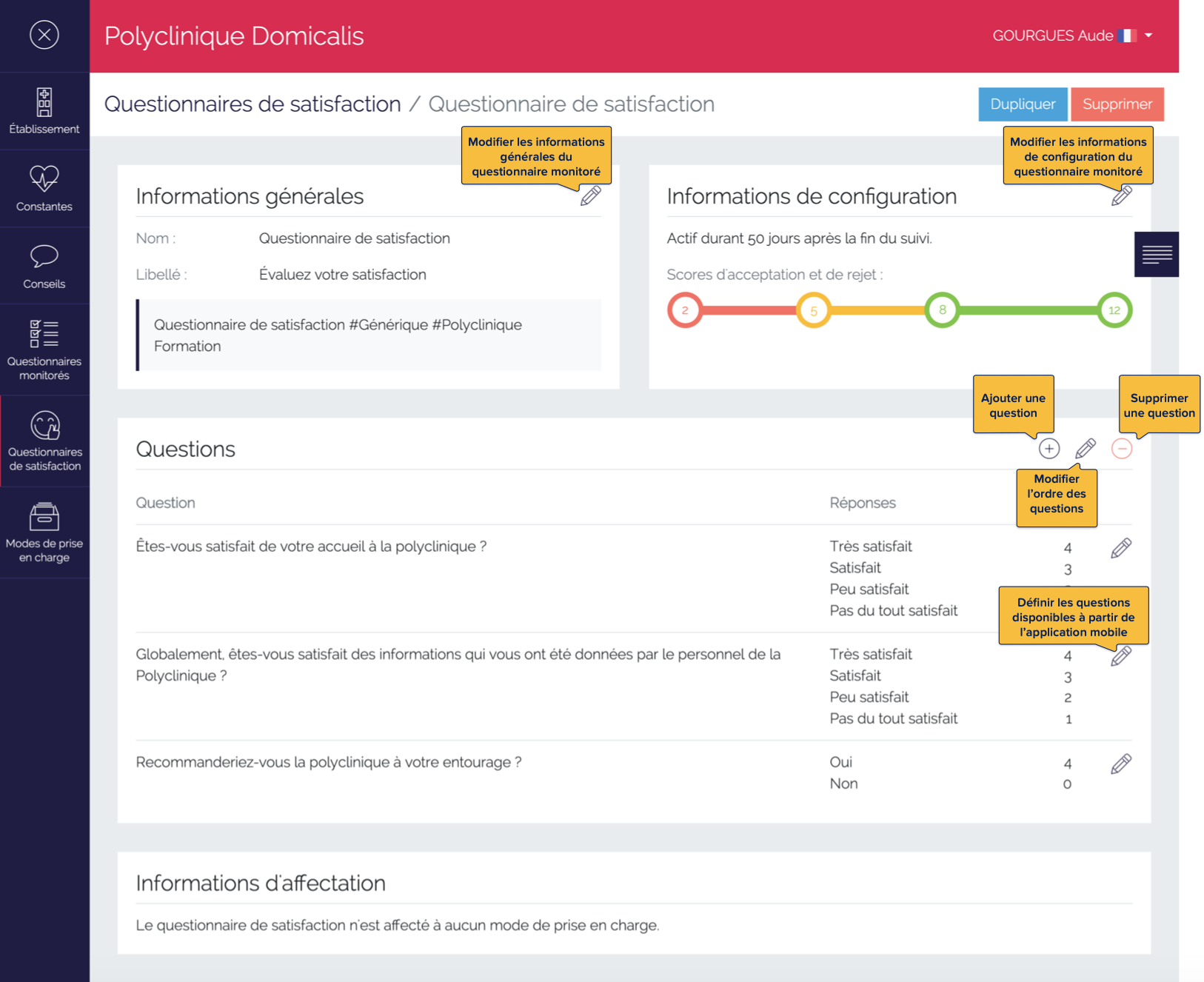Image resolution: width=1204 pixels, height=982 pixels.
Task: Open the collapsed side panel with the lines icon
Action: (x=1157, y=254)
